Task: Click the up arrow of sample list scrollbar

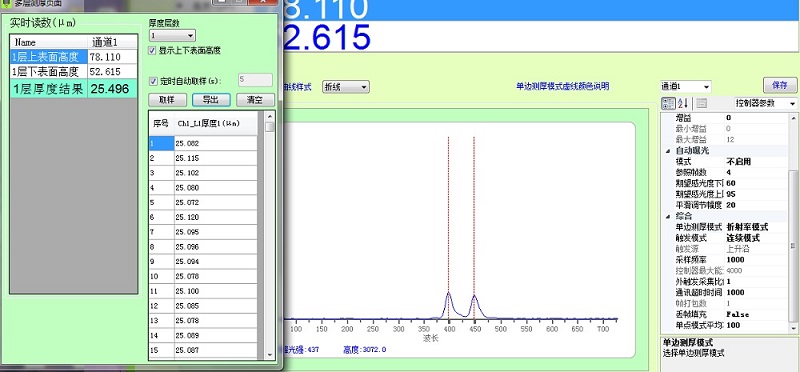Action: pos(270,114)
